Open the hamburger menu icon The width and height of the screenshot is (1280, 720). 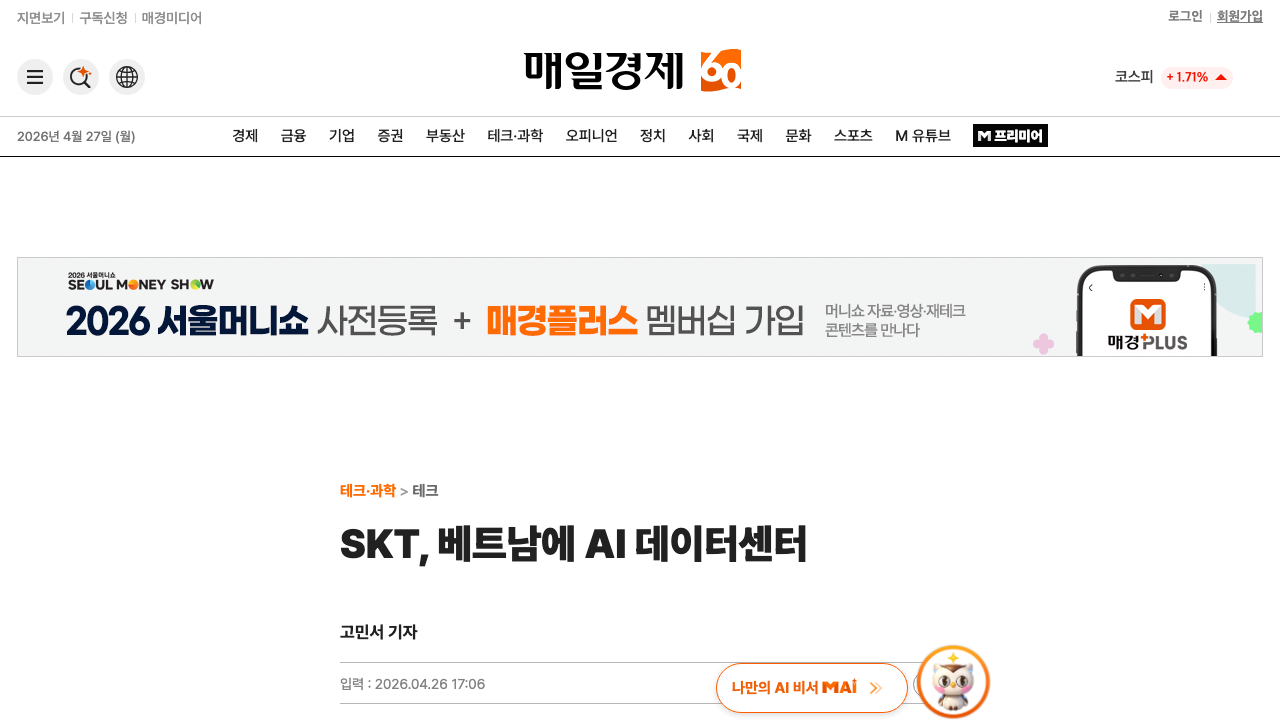point(35,77)
